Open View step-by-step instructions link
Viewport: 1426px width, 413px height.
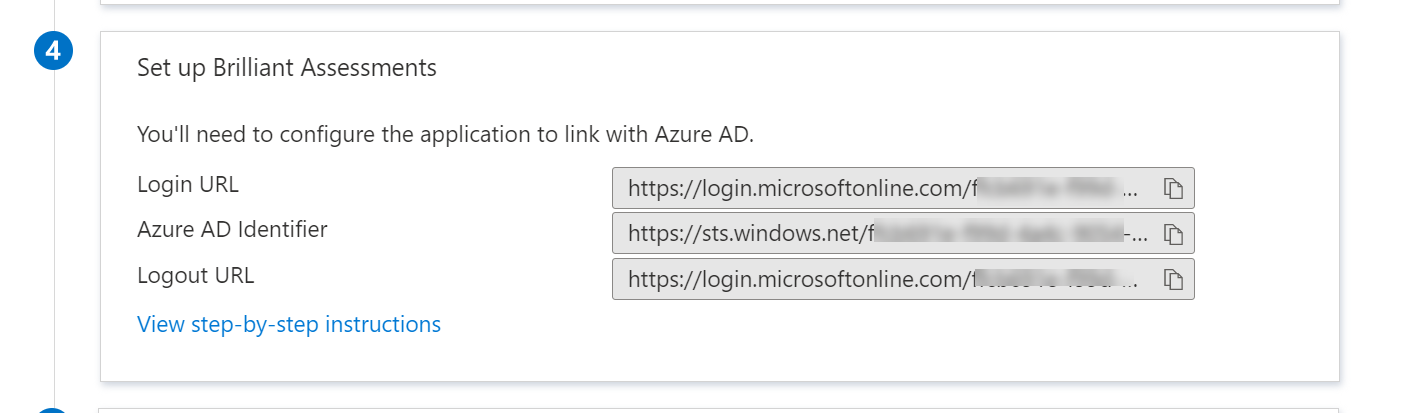tap(289, 324)
